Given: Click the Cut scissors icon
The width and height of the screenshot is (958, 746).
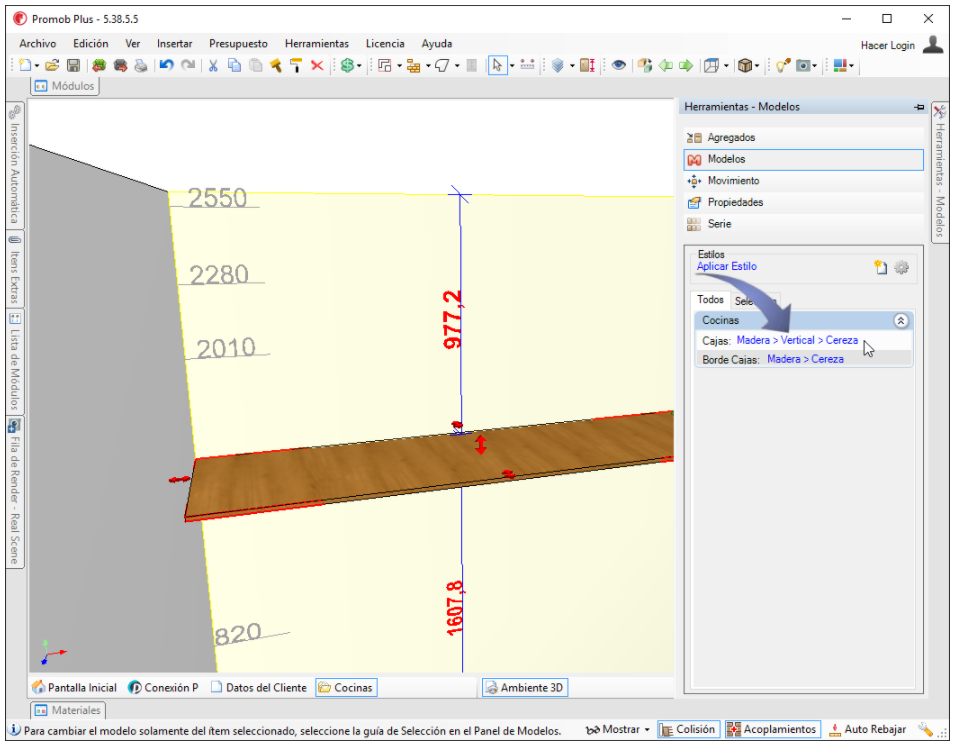Looking at the screenshot, I should click(x=213, y=65).
